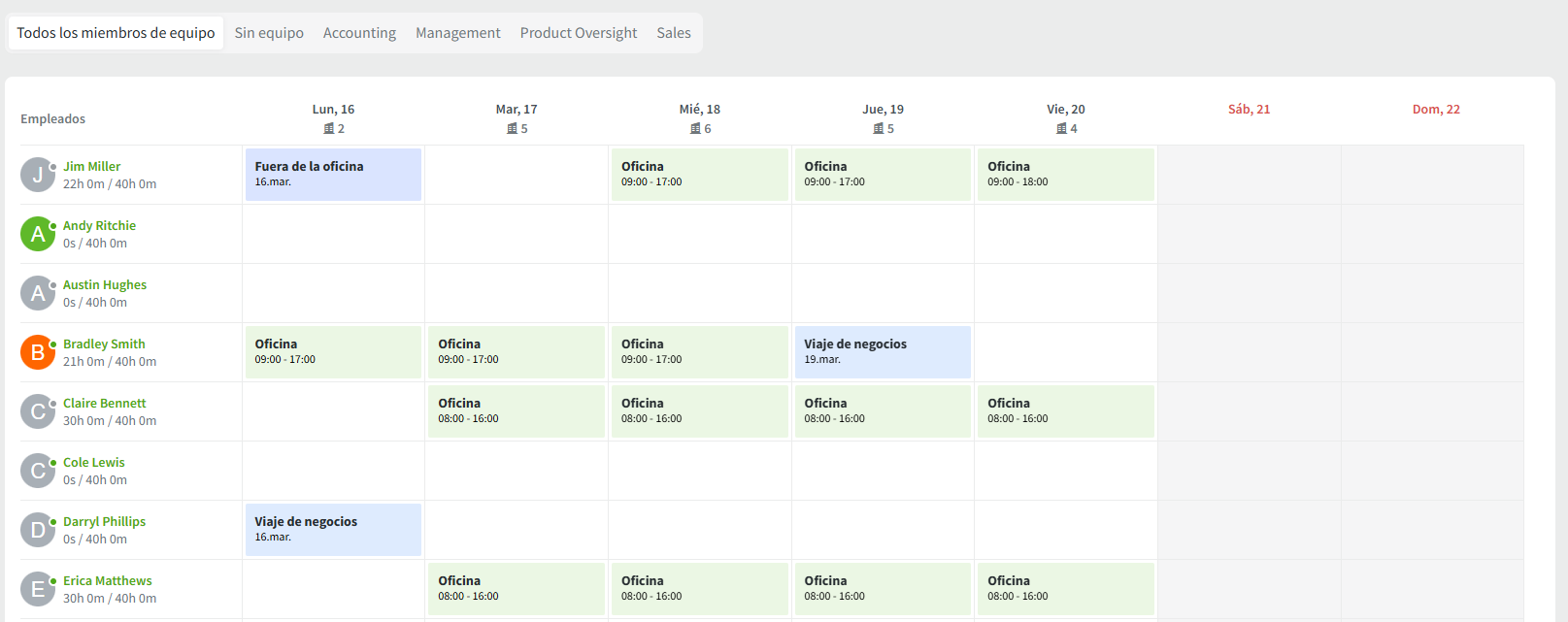1568x622 pixels.
Task: Click Darryl Phillips' avatar icon
Action: pyautogui.click(x=38, y=530)
